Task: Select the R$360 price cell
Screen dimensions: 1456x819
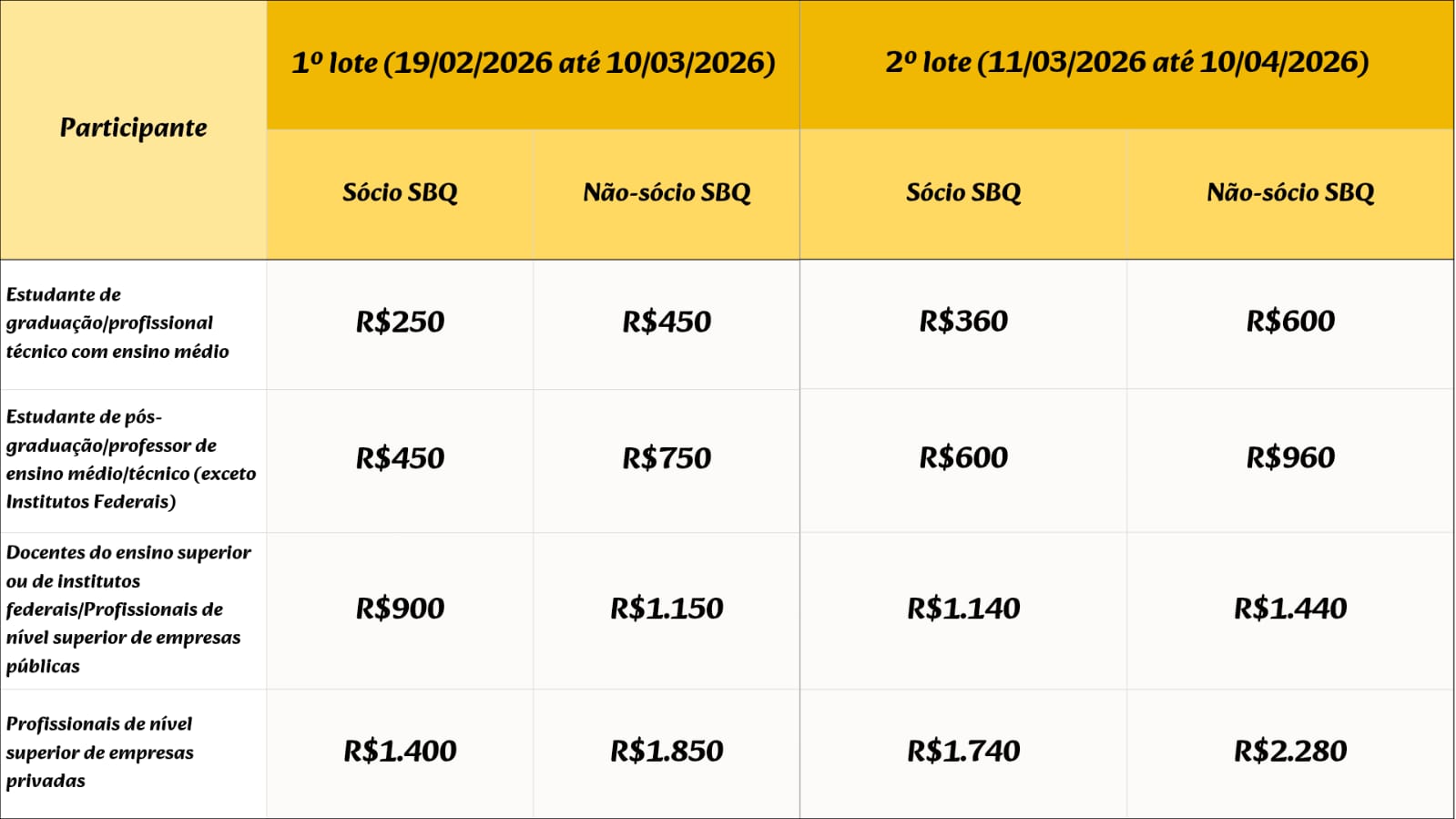Action: pos(963,322)
